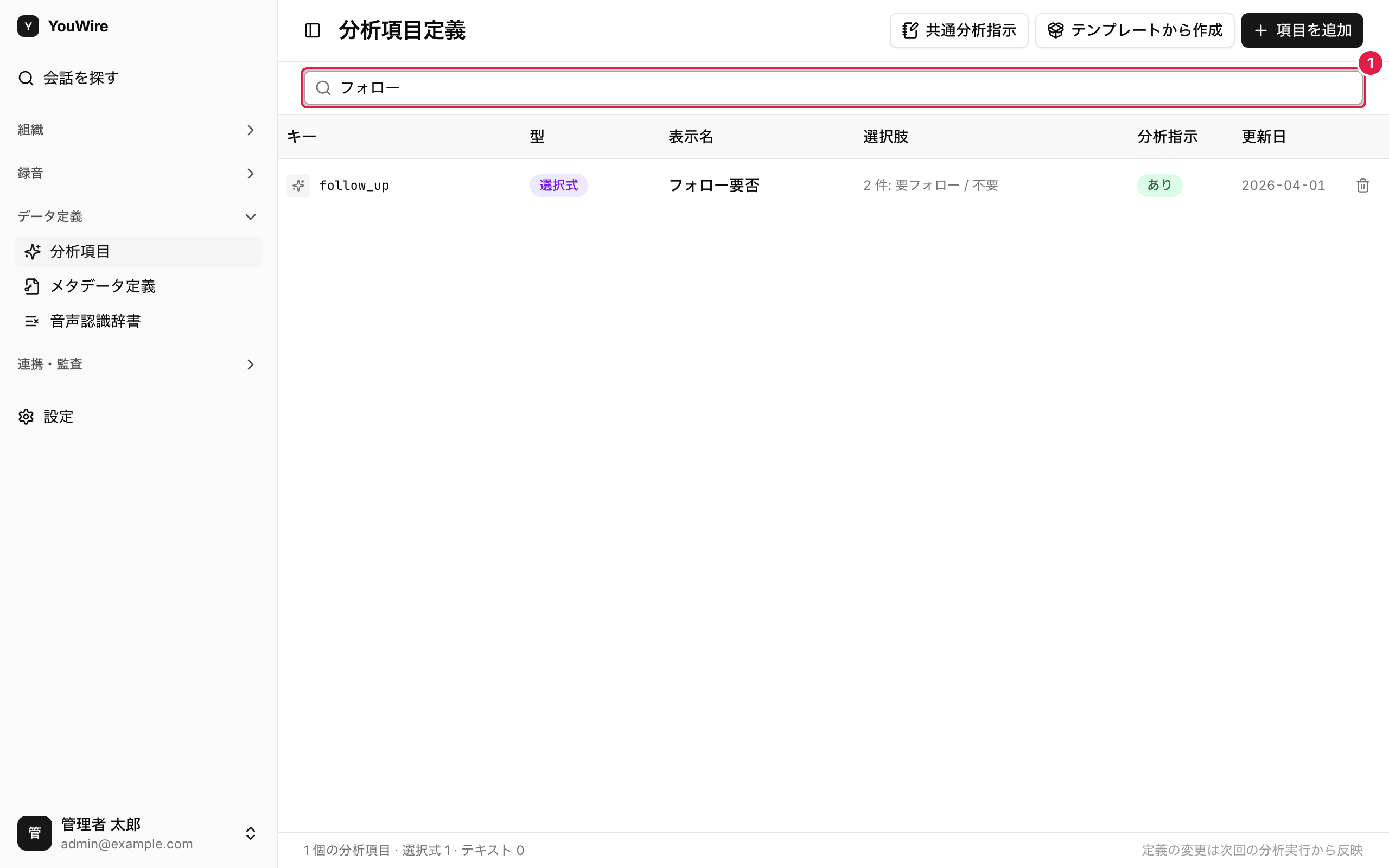Click the あり badge
Screen dimensions: 1389x868
click(x=1159, y=186)
